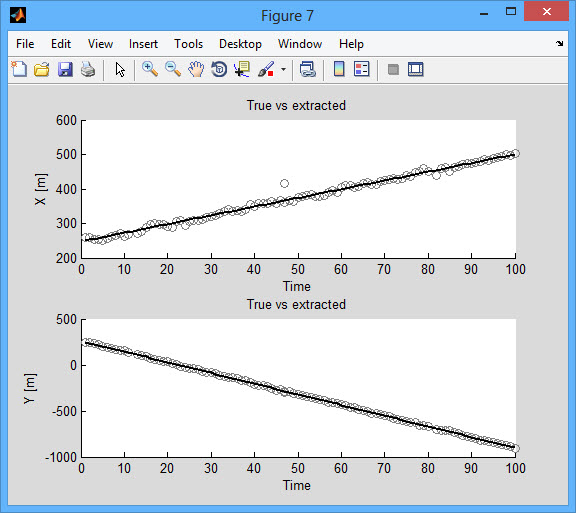Enable the Pan hand tool
This screenshot has height=513, width=576.
196,69
